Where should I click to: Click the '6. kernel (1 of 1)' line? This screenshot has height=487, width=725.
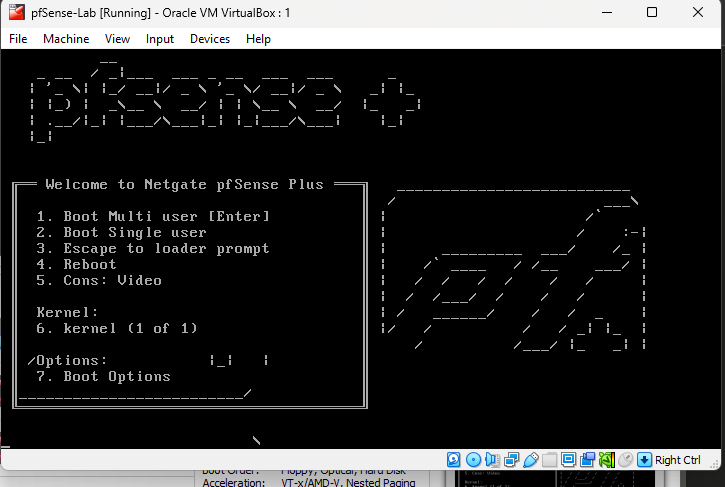pos(117,328)
